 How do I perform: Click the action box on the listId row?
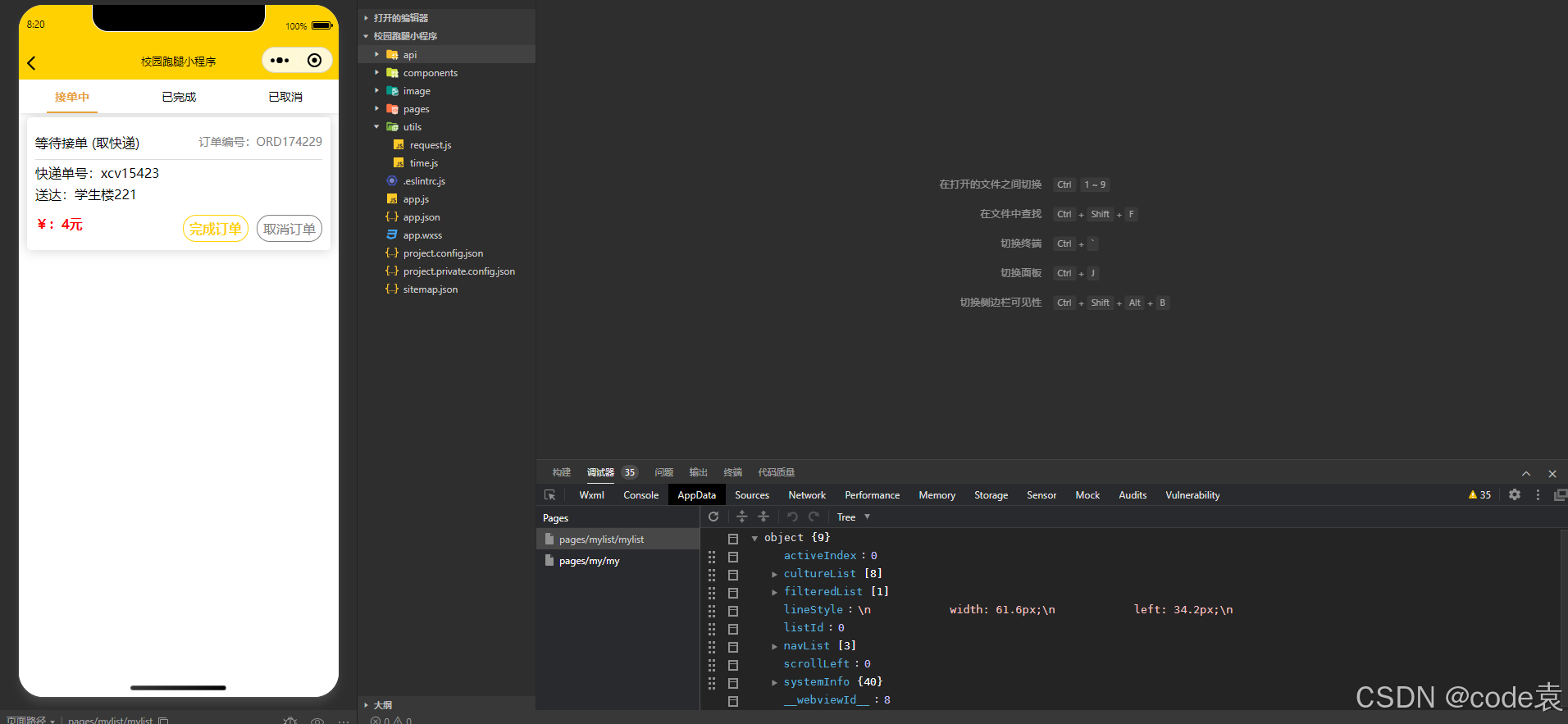733,629
